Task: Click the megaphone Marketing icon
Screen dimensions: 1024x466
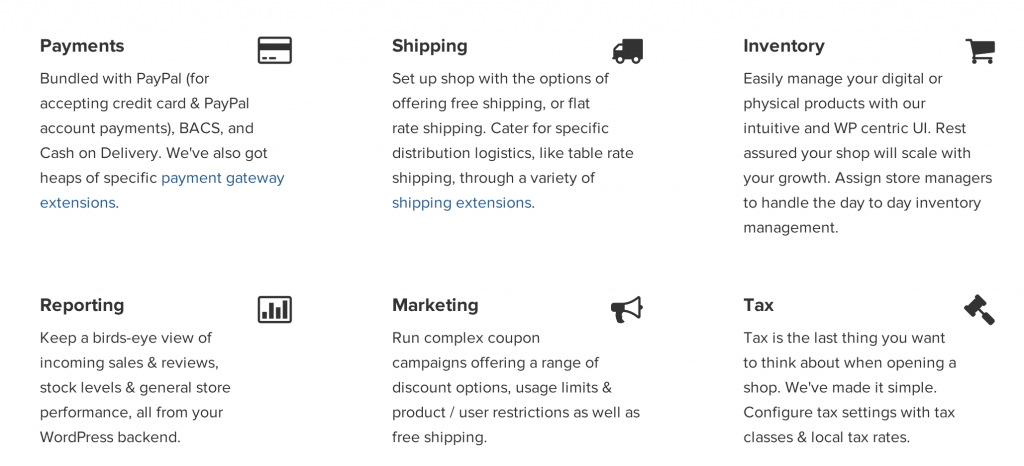Action: 627,309
